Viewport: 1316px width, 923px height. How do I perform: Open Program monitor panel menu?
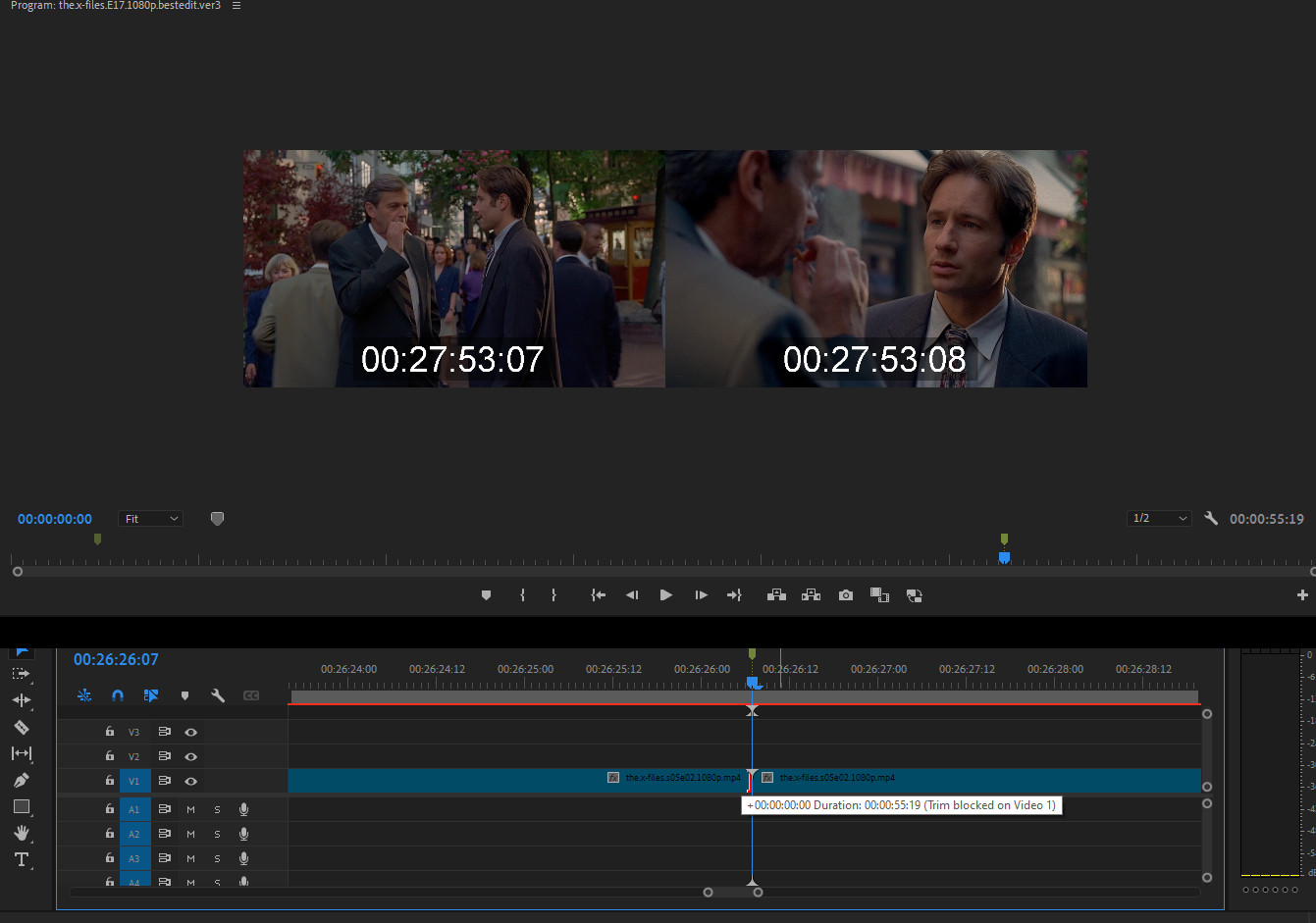tap(237, 6)
